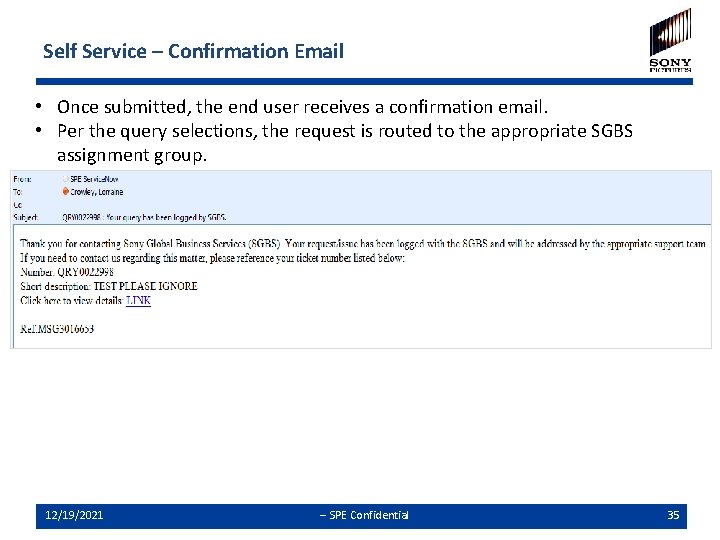Click the Ref:MSG3016653 reference text
720x540 pixels.
[x=57, y=329]
